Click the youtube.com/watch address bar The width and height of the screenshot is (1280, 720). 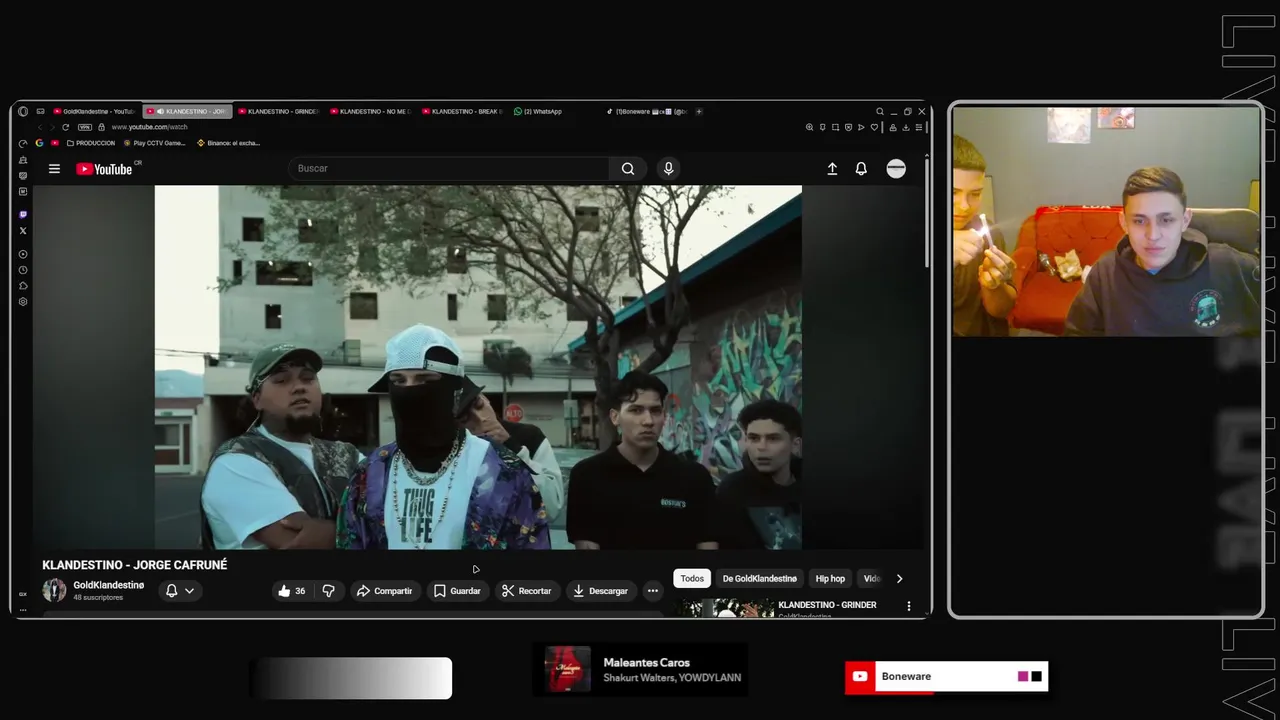pyautogui.click(x=149, y=127)
